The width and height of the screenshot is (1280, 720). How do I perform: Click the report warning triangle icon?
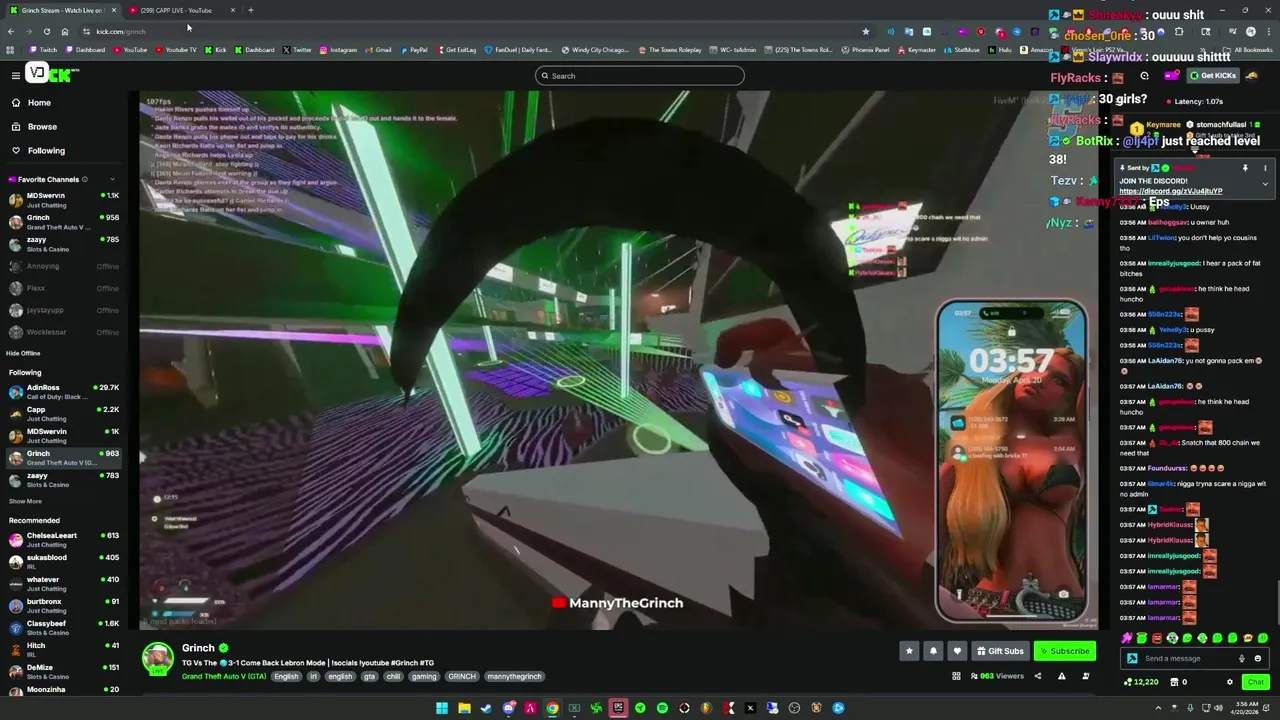1061,676
